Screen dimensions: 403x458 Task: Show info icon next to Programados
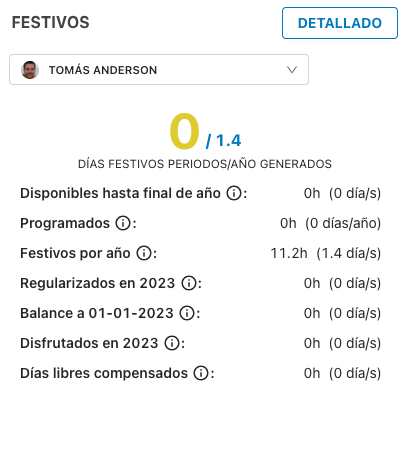[x=123, y=223]
